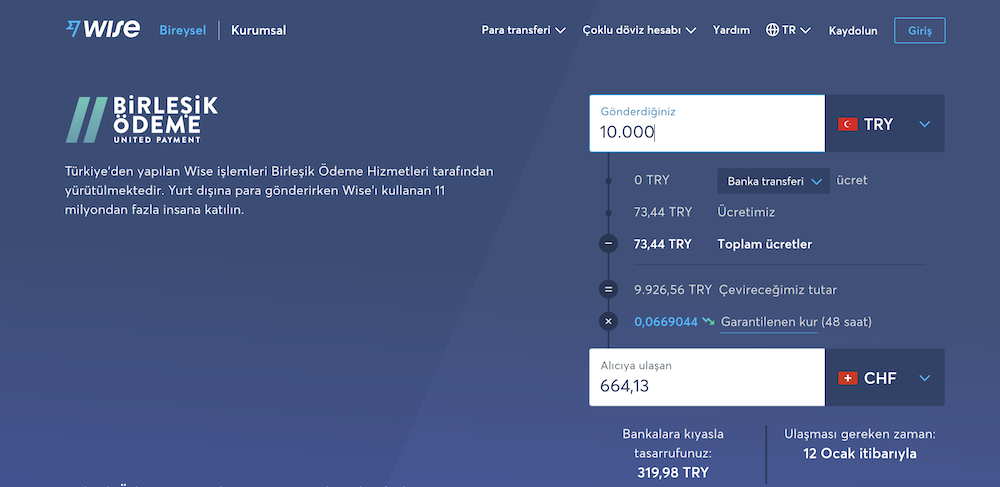Click the Kaydolun sign-up link
Viewport: 1000px width, 487px height.
[853, 31]
